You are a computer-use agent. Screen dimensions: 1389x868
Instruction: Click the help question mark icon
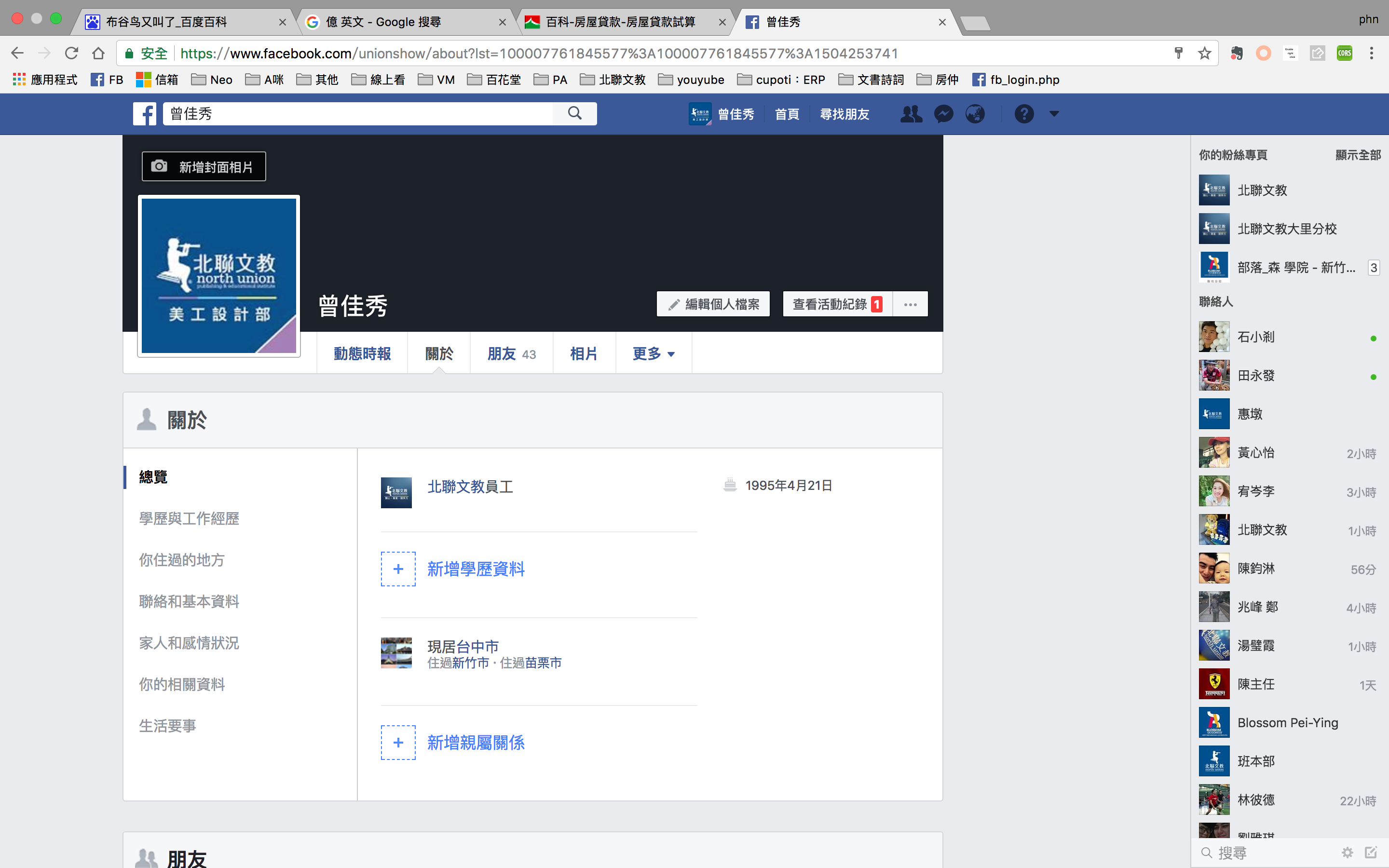tap(1024, 114)
